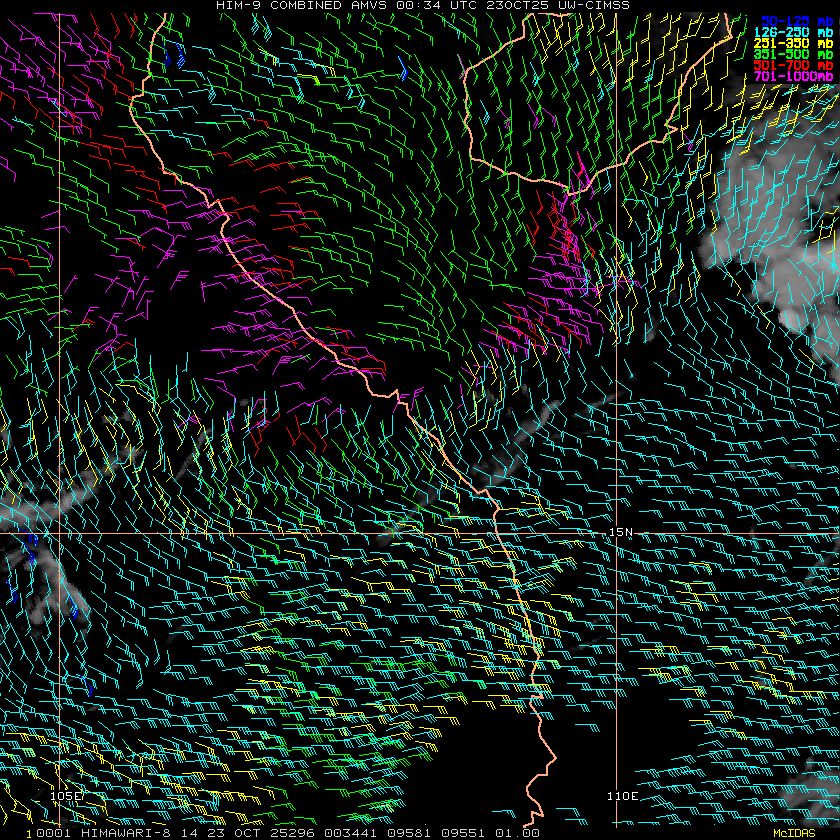Click the magenta "701-1000mb" legend entry
The width and height of the screenshot is (840, 840).
793,76
